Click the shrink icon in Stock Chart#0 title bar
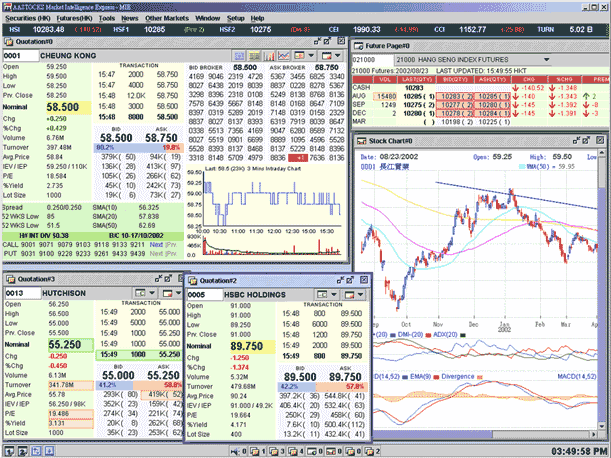The width and height of the screenshot is (611, 458). [576, 140]
